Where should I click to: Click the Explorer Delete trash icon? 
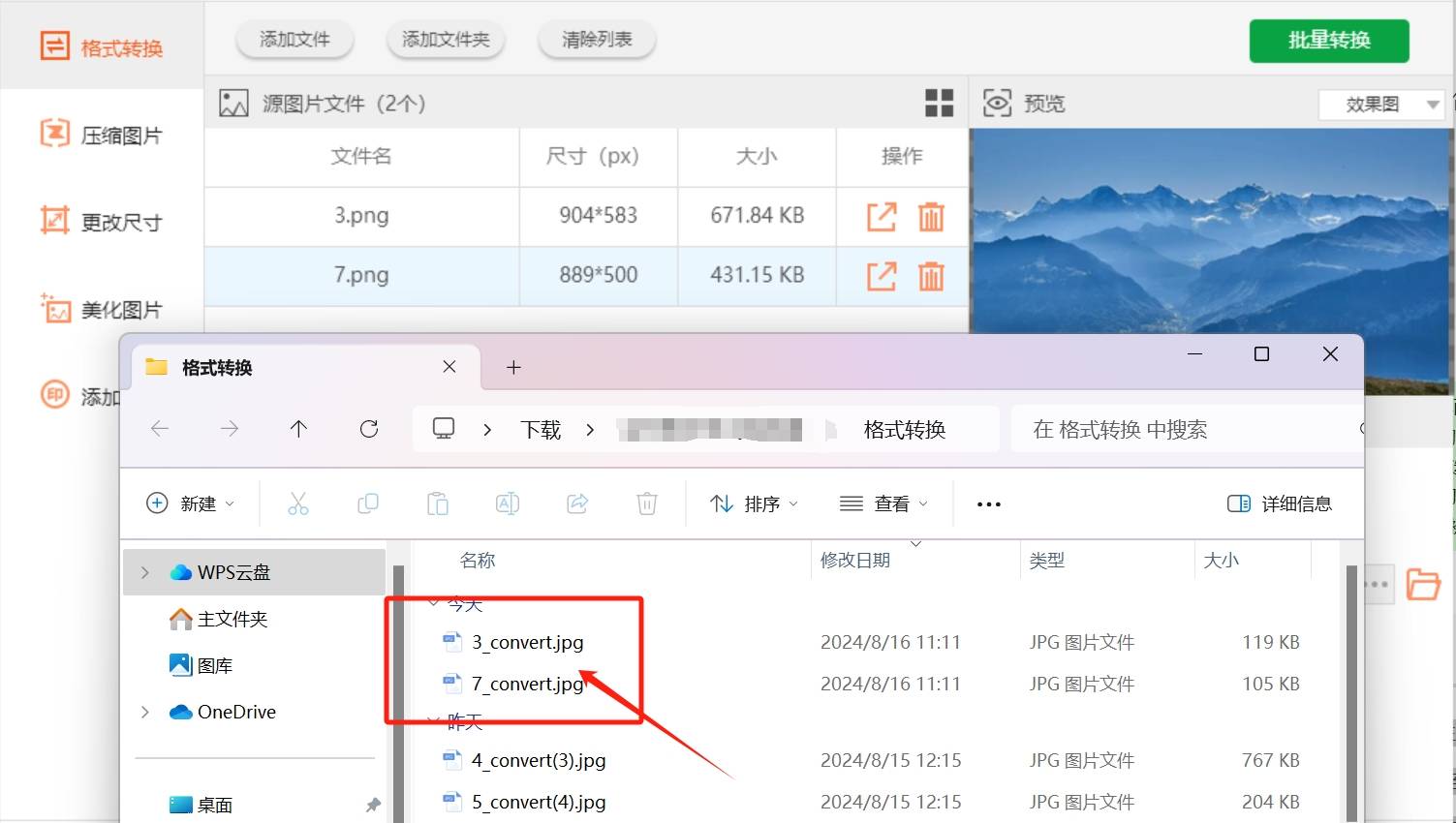[x=647, y=503]
